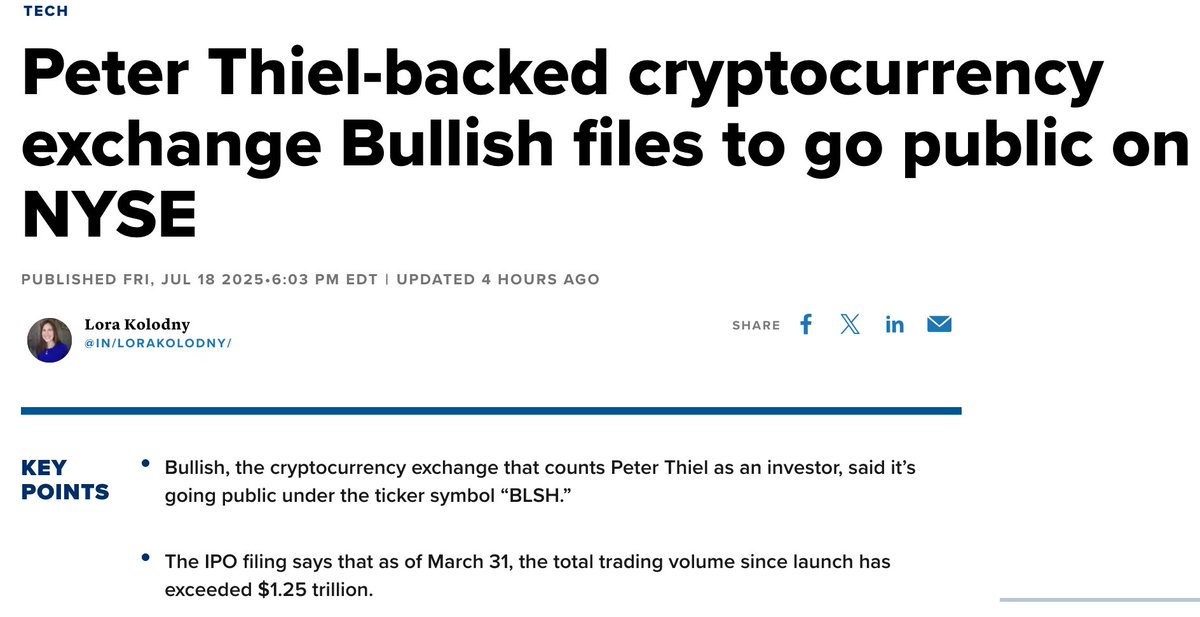Click the gray line at bottom right

(x=1099, y=599)
